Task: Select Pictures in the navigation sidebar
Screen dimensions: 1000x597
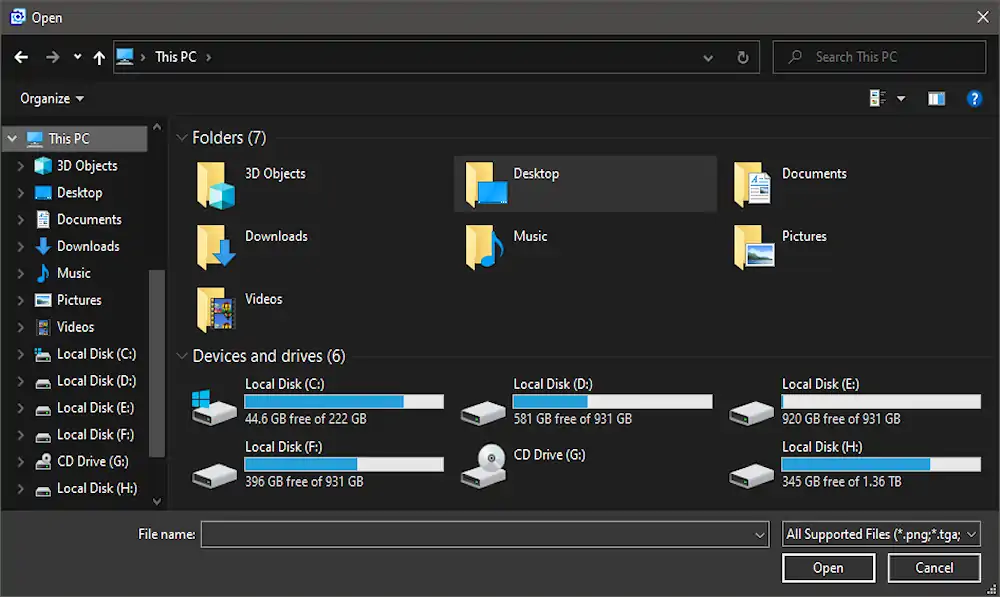Action: pos(79,300)
